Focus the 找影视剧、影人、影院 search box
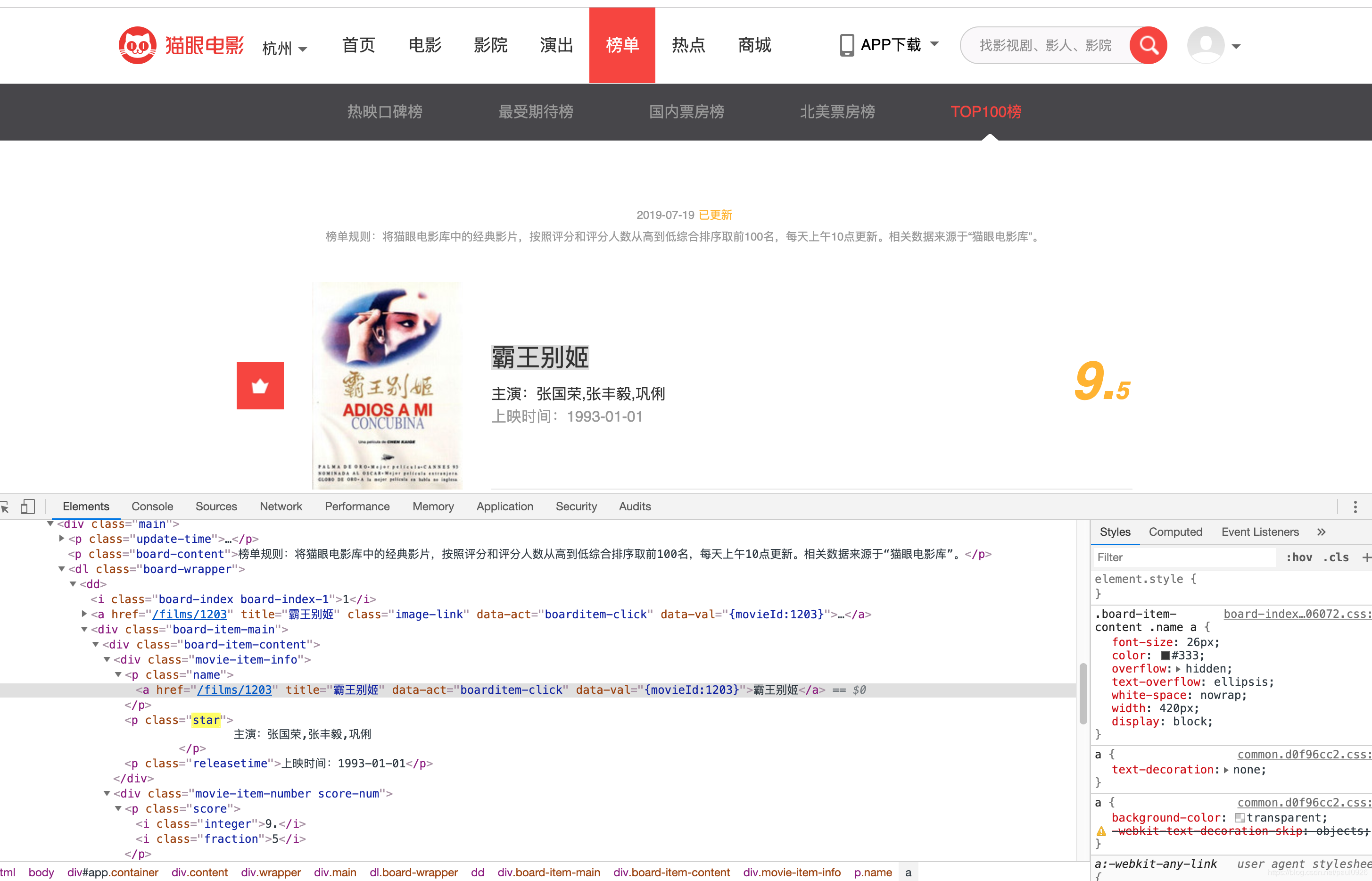 (x=1045, y=45)
